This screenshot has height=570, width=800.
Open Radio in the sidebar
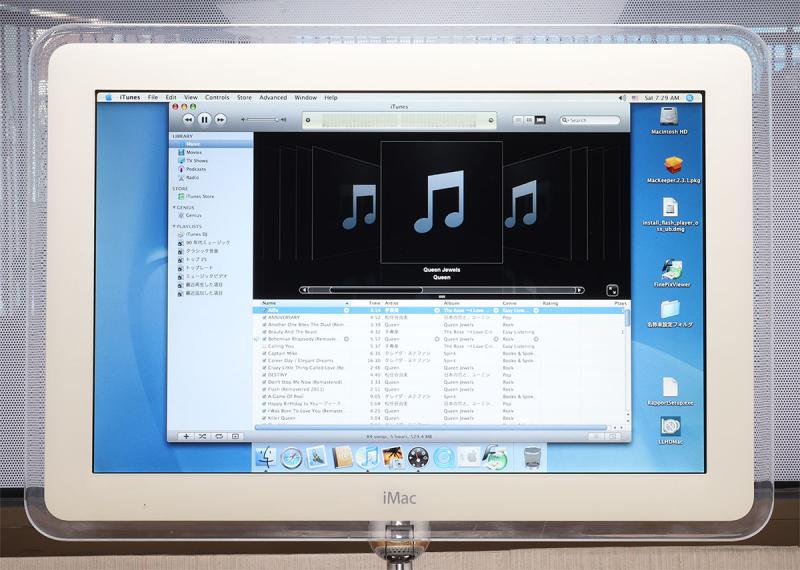click(x=211, y=178)
